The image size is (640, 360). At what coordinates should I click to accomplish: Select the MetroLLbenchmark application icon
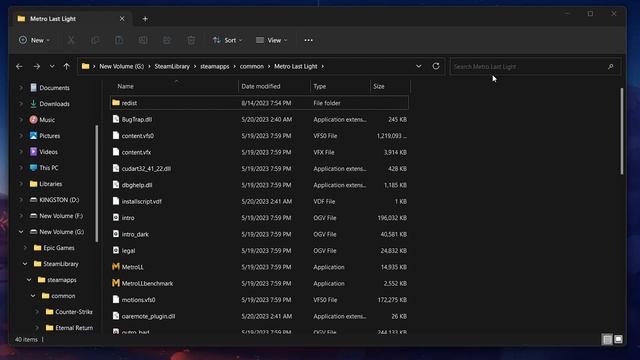(x=116, y=283)
